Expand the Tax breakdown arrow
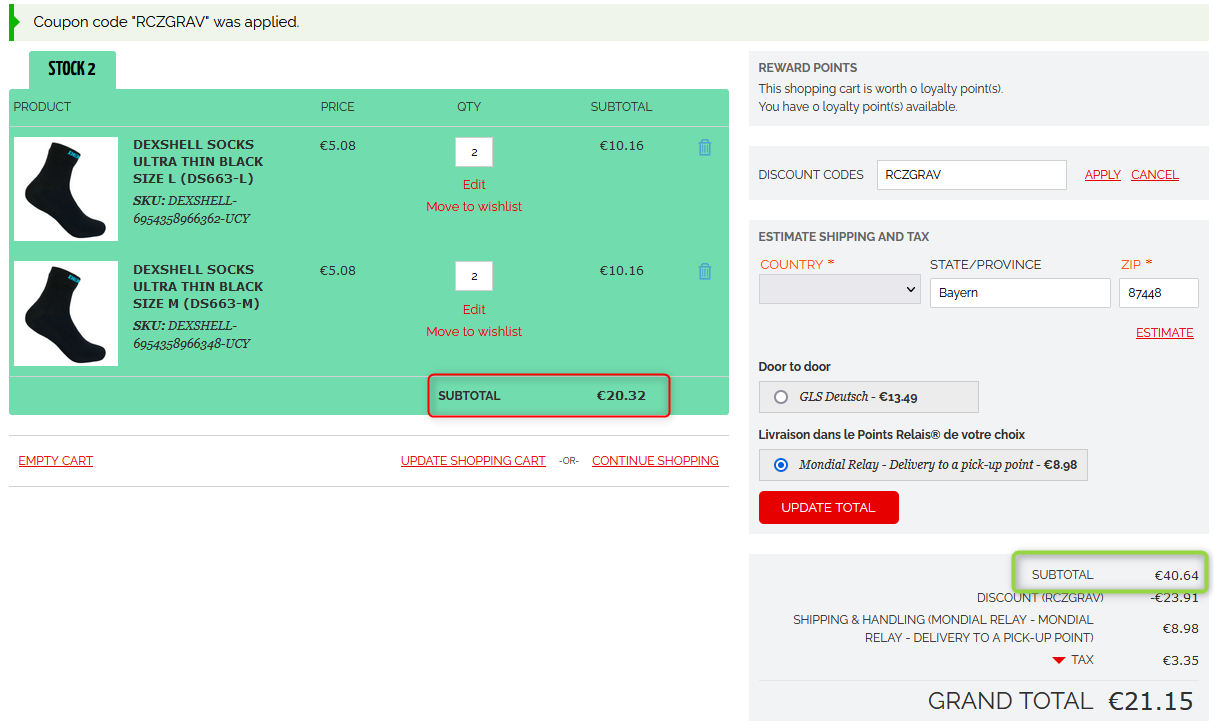The width and height of the screenshot is (1214, 721). [x=1058, y=660]
